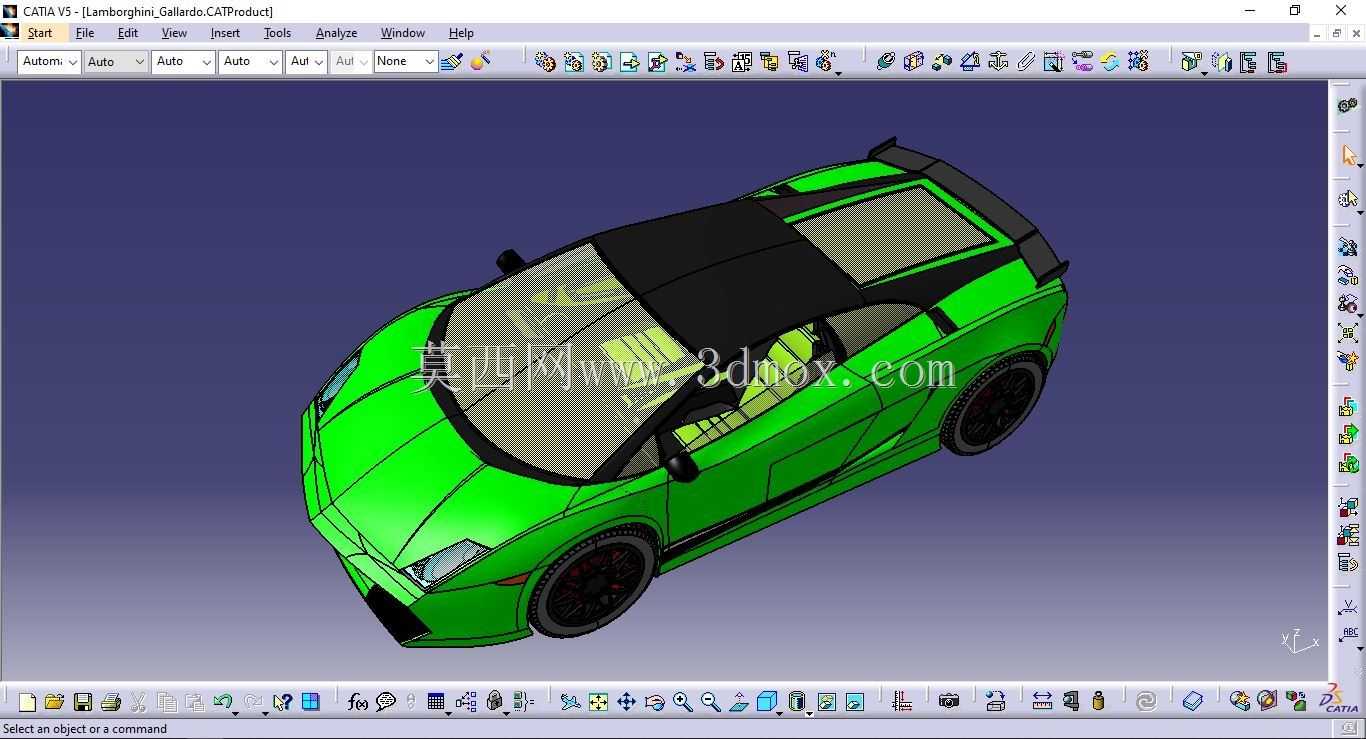This screenshot has width=1366, height=739.
Task: Click the Fly mode airplane icon
Action: (570, 702)
